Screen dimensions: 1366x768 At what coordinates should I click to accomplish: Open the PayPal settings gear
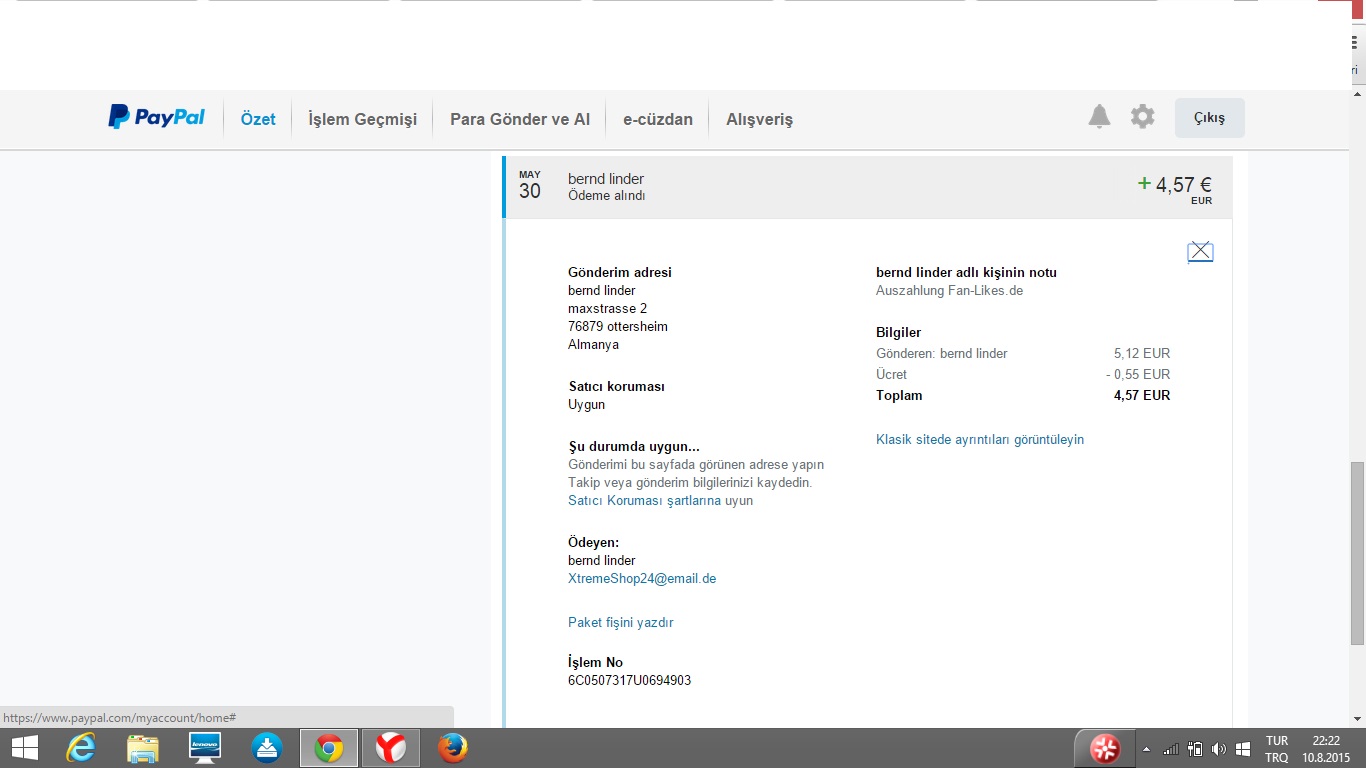pyautogui.click(x=1142, y=117)
